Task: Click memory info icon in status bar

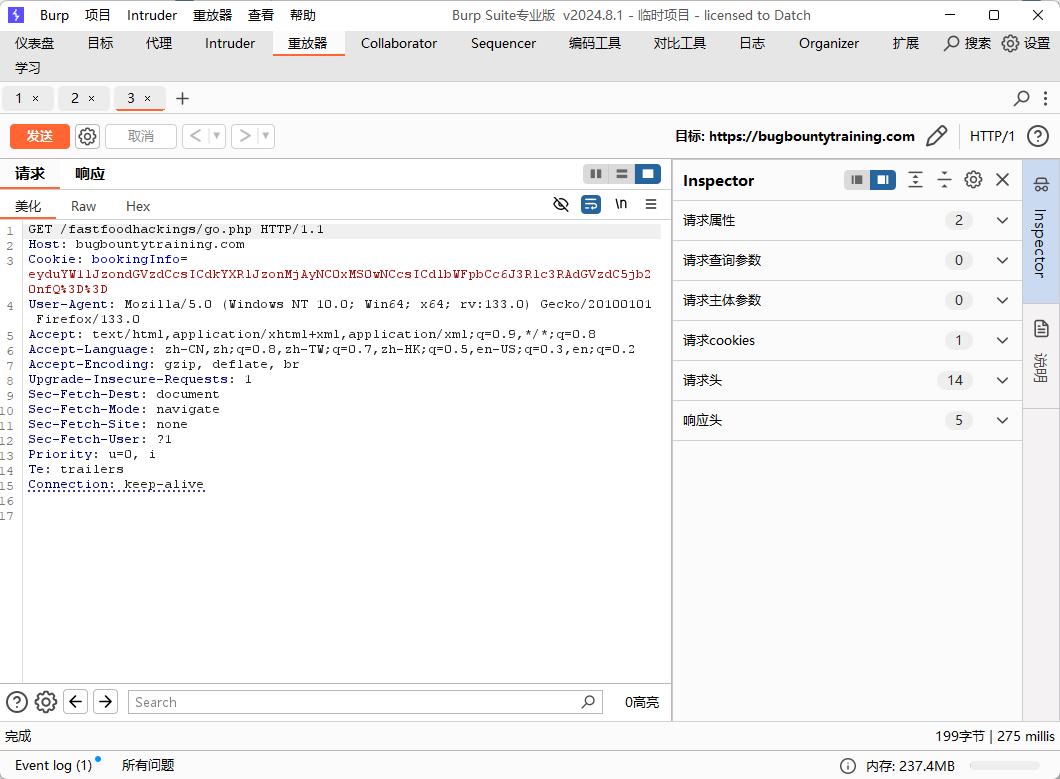Action: click(847, 765)
